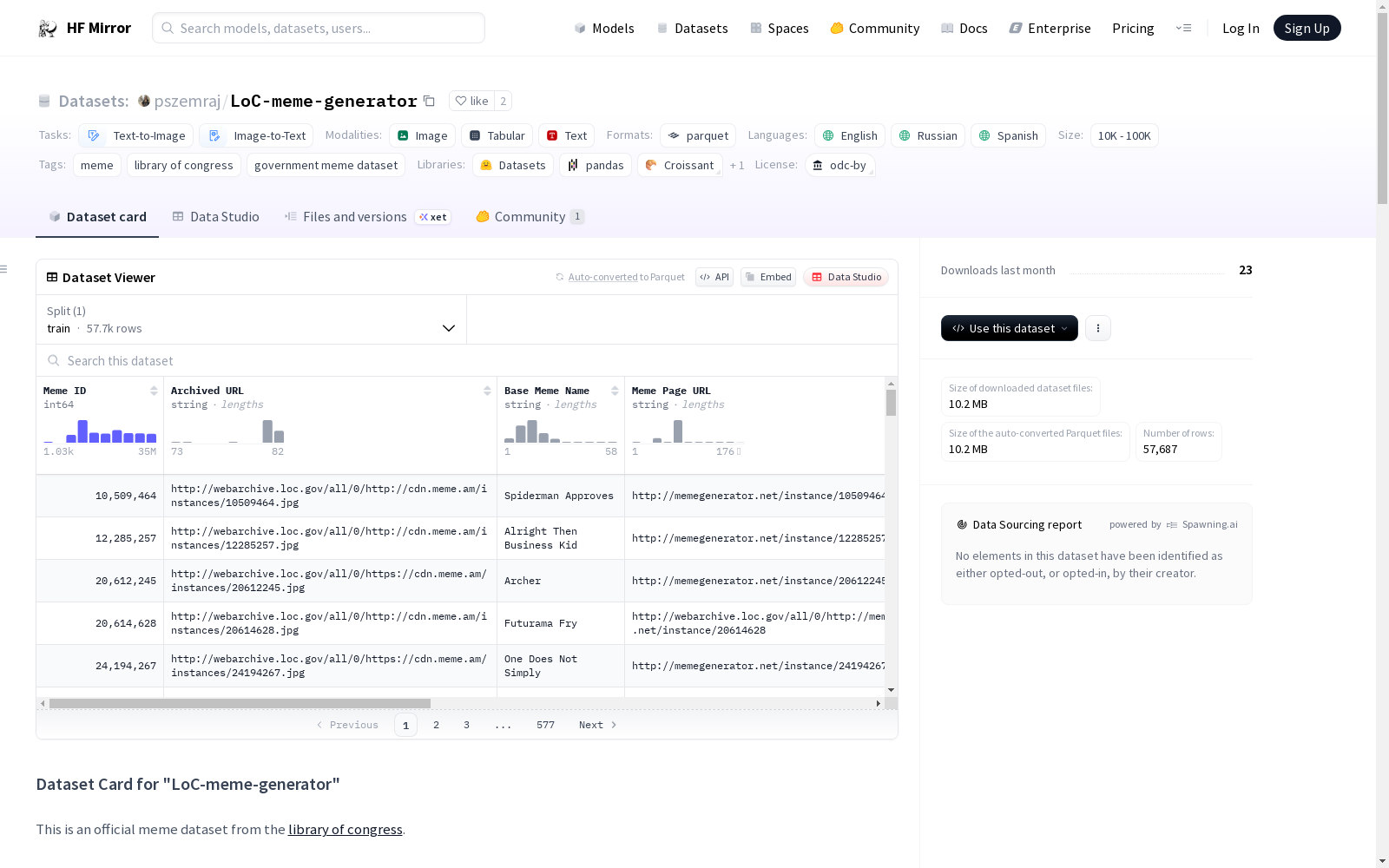Click the Image-to-Text task tag
1389x868 pixels.
257,135
